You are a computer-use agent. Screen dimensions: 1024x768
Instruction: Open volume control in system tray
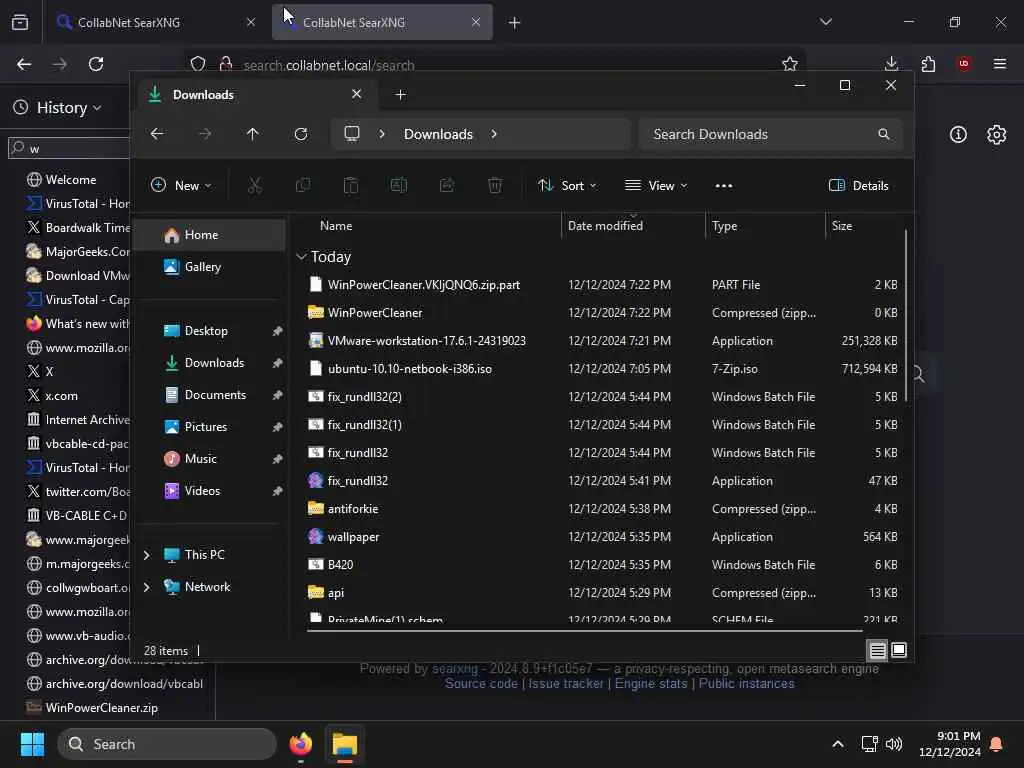click(894, 744)
